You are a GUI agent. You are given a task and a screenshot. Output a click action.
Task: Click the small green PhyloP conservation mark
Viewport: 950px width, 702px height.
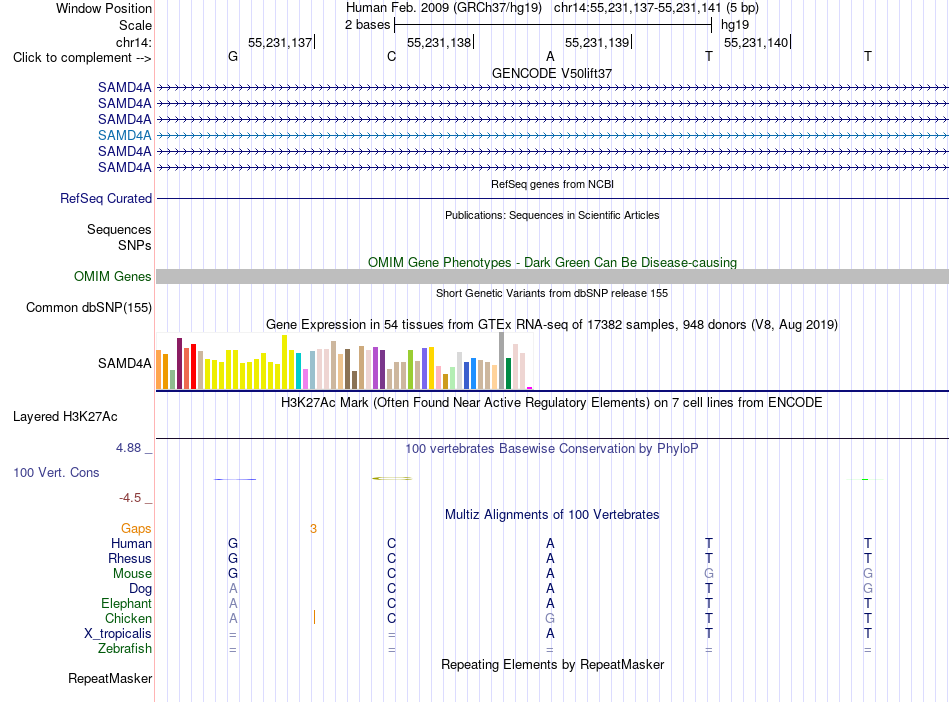865,479
